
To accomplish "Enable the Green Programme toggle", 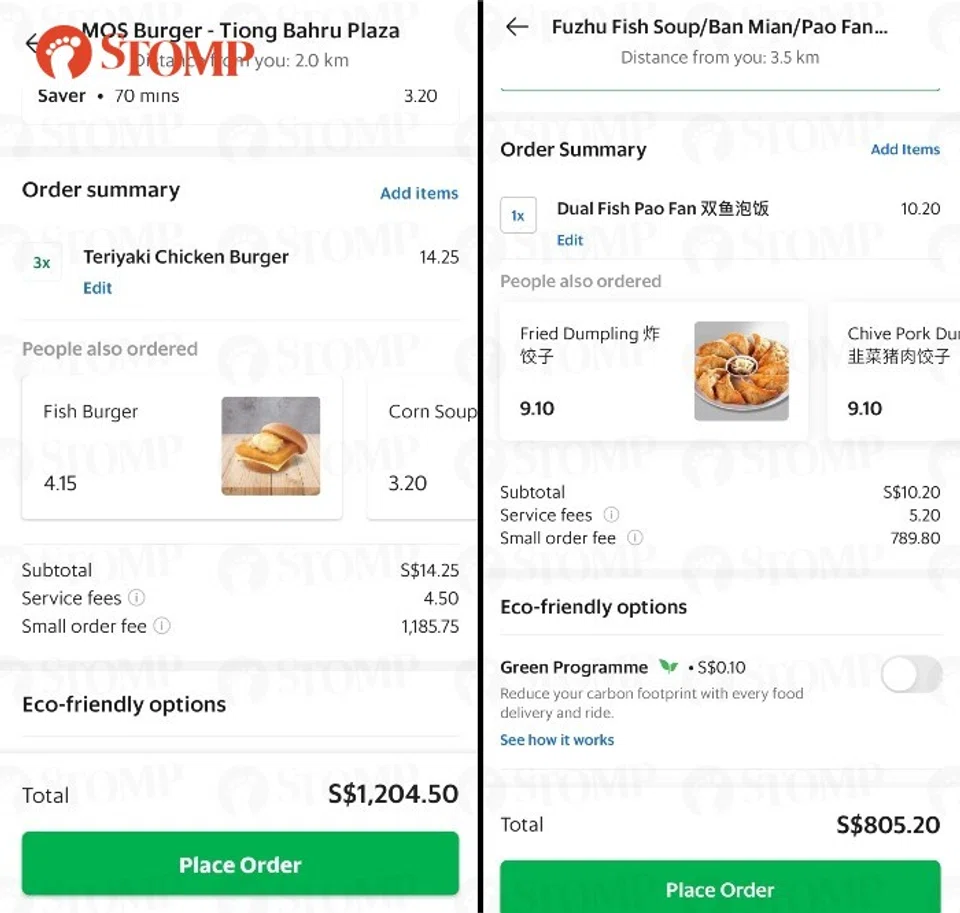I will pos(911,675).
